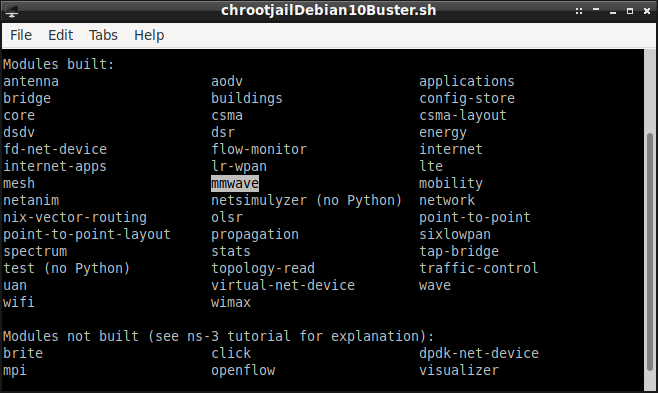Click the highlighted mmwave module name

pos(235,183)
